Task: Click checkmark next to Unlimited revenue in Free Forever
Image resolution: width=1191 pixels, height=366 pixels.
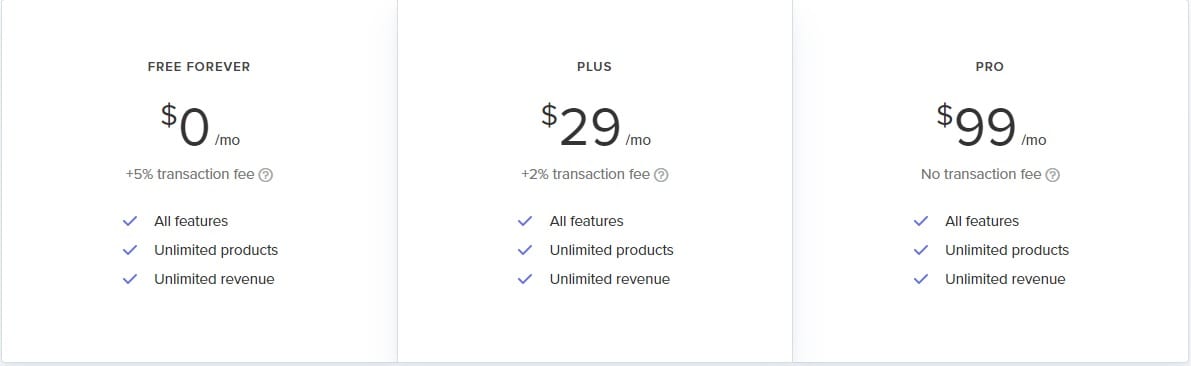Action: pyautogui.click(x=130, y=279)
